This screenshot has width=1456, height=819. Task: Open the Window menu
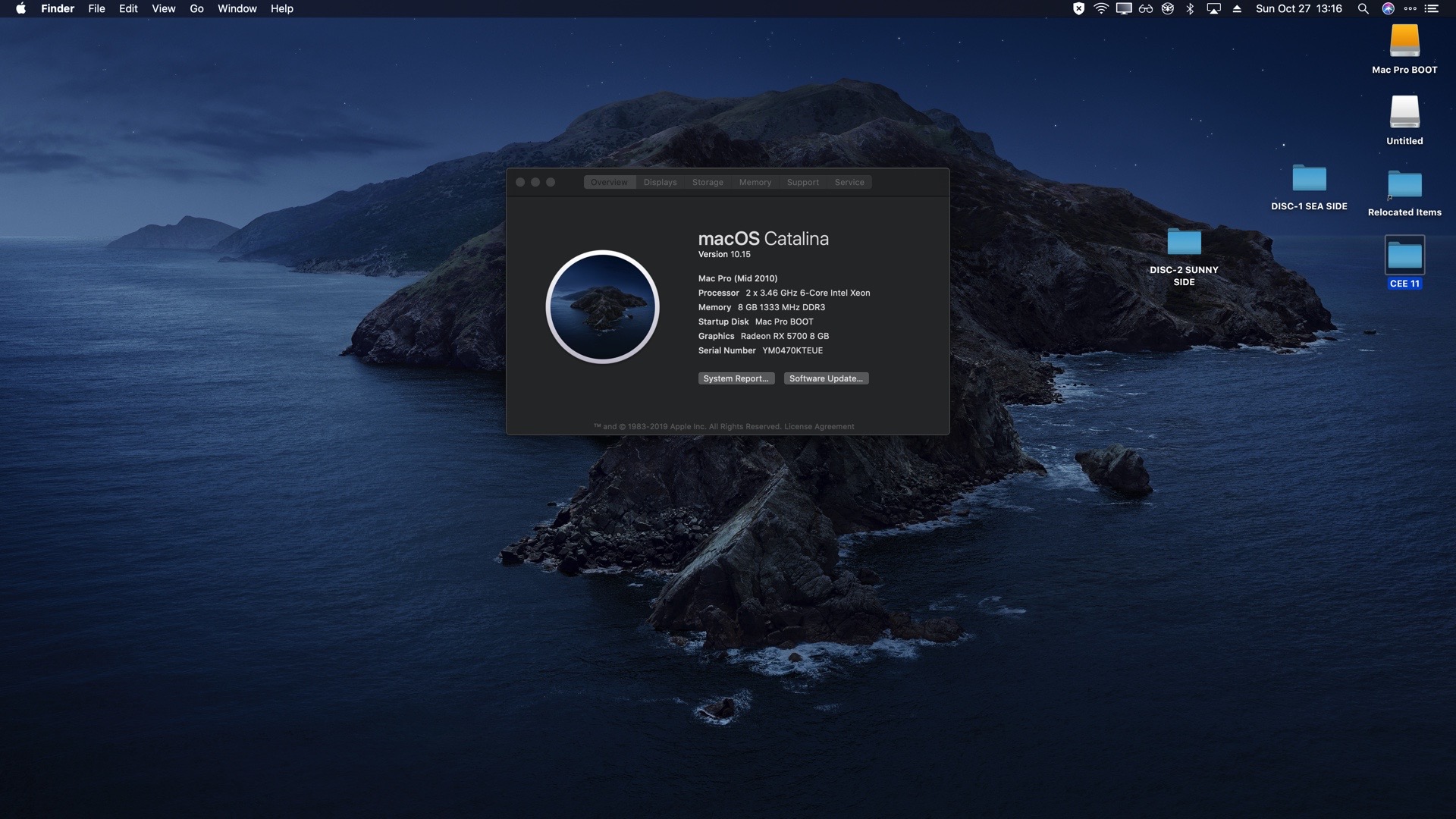[237, 8]
